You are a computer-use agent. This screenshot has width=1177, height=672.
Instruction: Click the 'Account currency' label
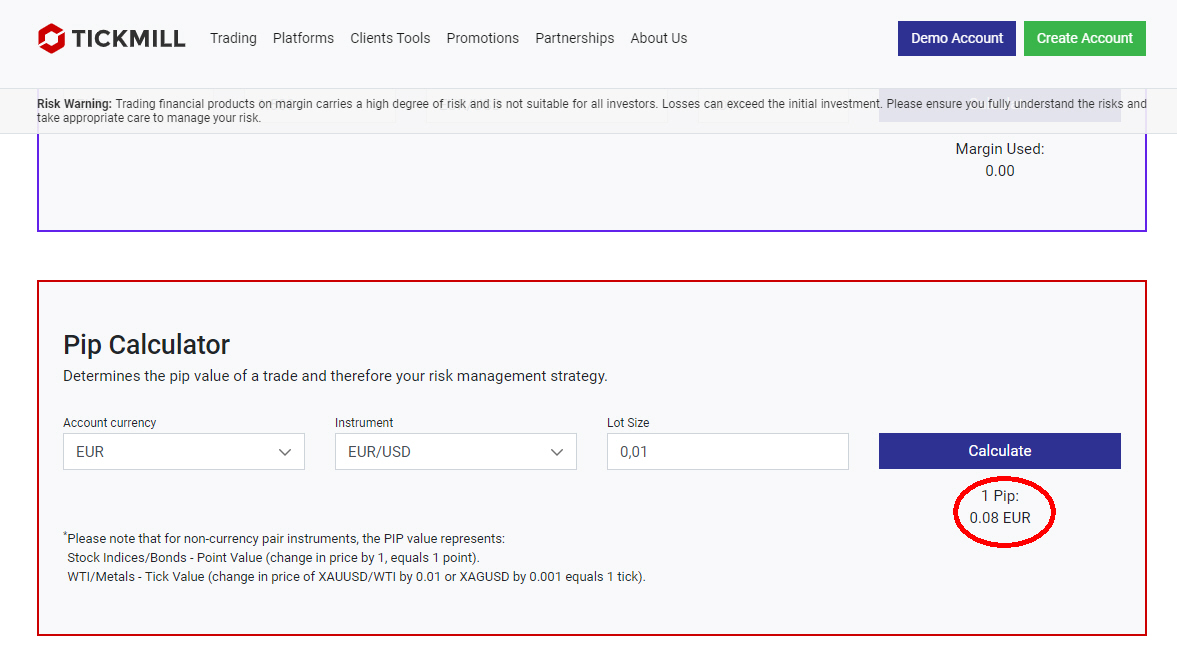pyautogui.click(x=110, y=423)
